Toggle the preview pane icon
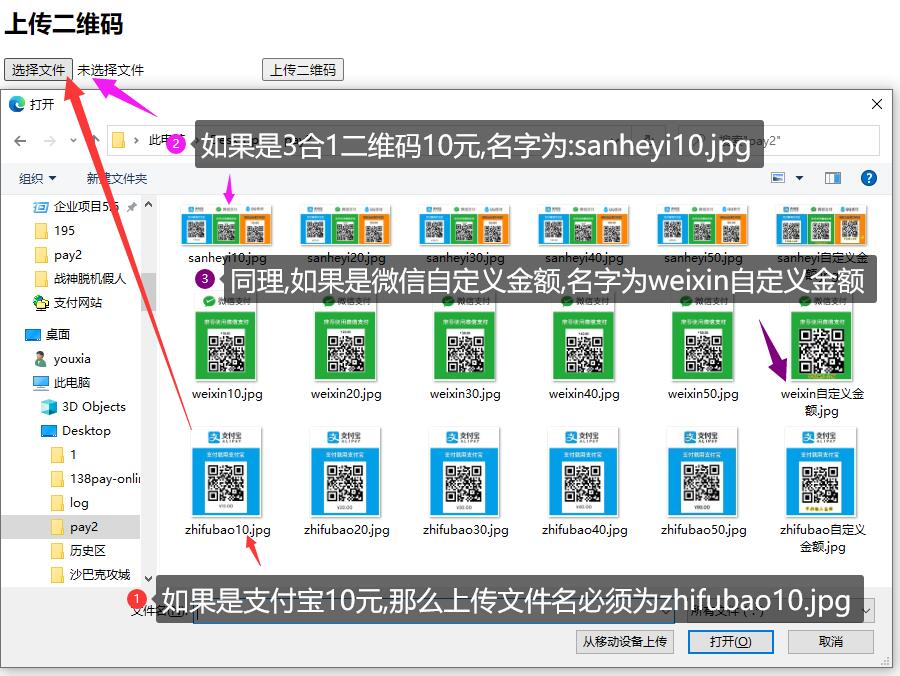This screenshot has width=900, height=676. click(833, 178)
